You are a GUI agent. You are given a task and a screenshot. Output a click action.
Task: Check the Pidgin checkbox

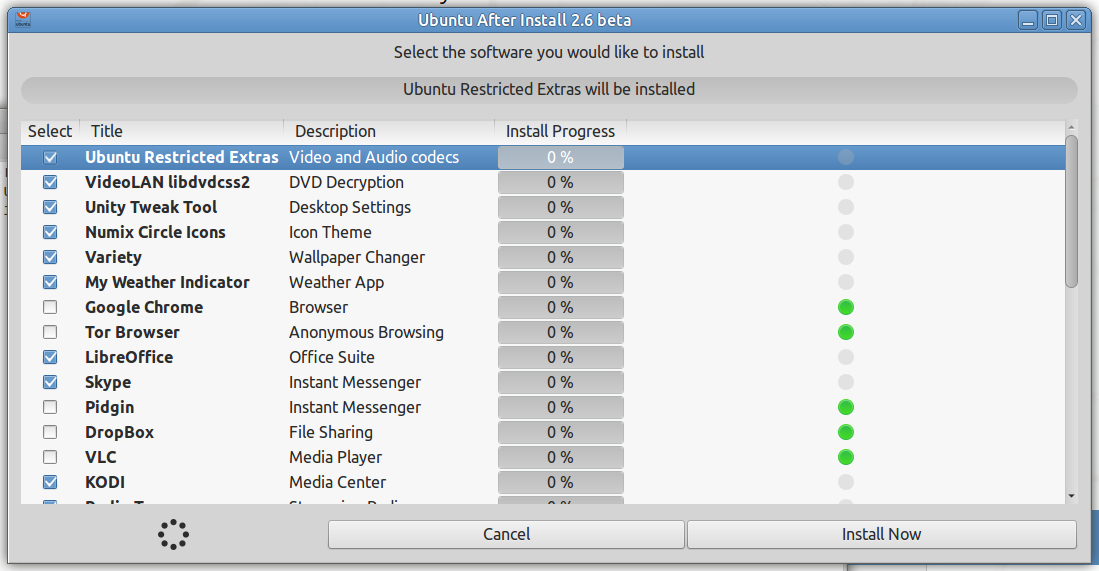(50, 407)
